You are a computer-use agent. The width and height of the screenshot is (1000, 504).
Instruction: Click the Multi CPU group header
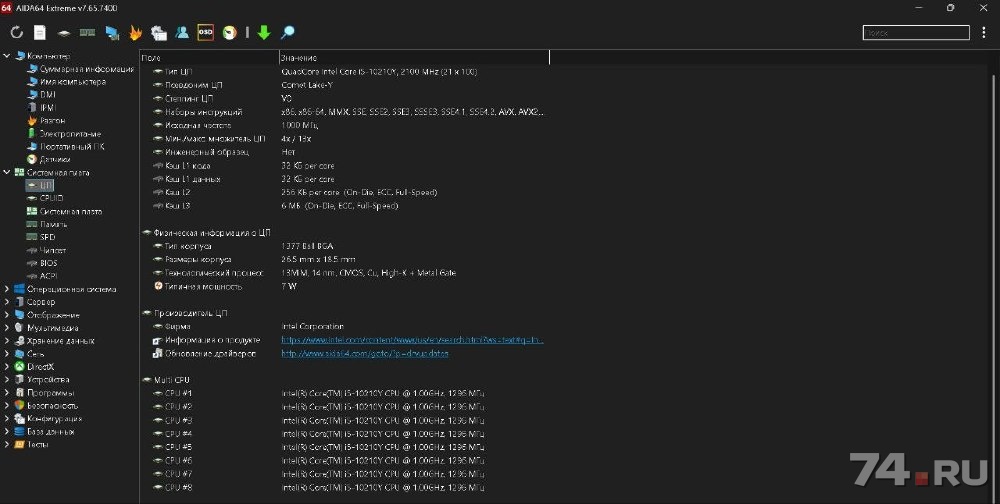click(x=172, y=380)
